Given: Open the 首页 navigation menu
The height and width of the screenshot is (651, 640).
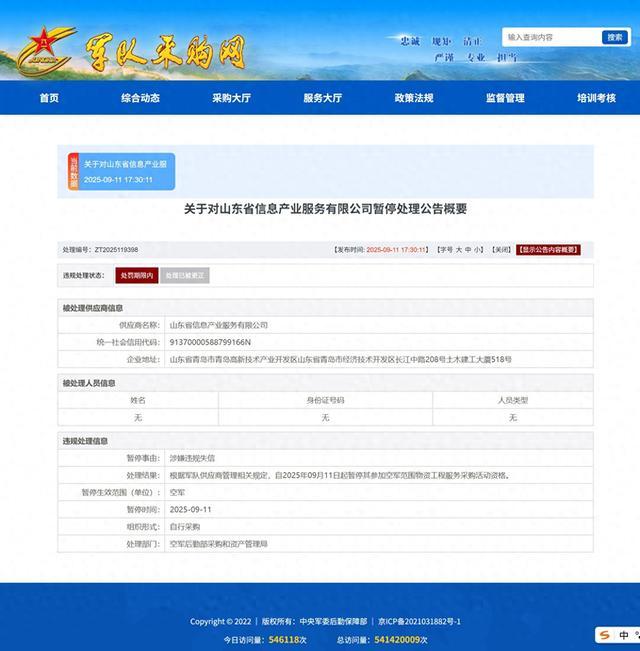Looking at the screenshot, I should tap(49, 98).
